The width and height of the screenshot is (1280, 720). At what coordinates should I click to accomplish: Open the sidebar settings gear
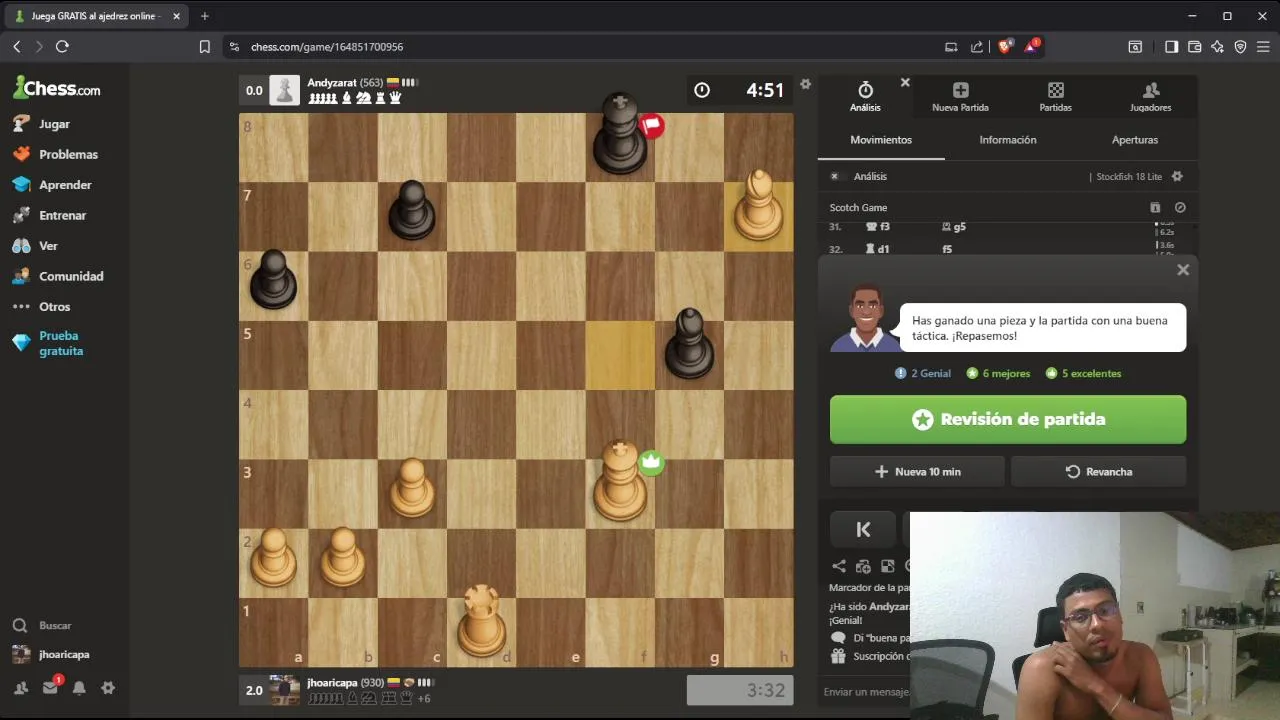[108, 688]
